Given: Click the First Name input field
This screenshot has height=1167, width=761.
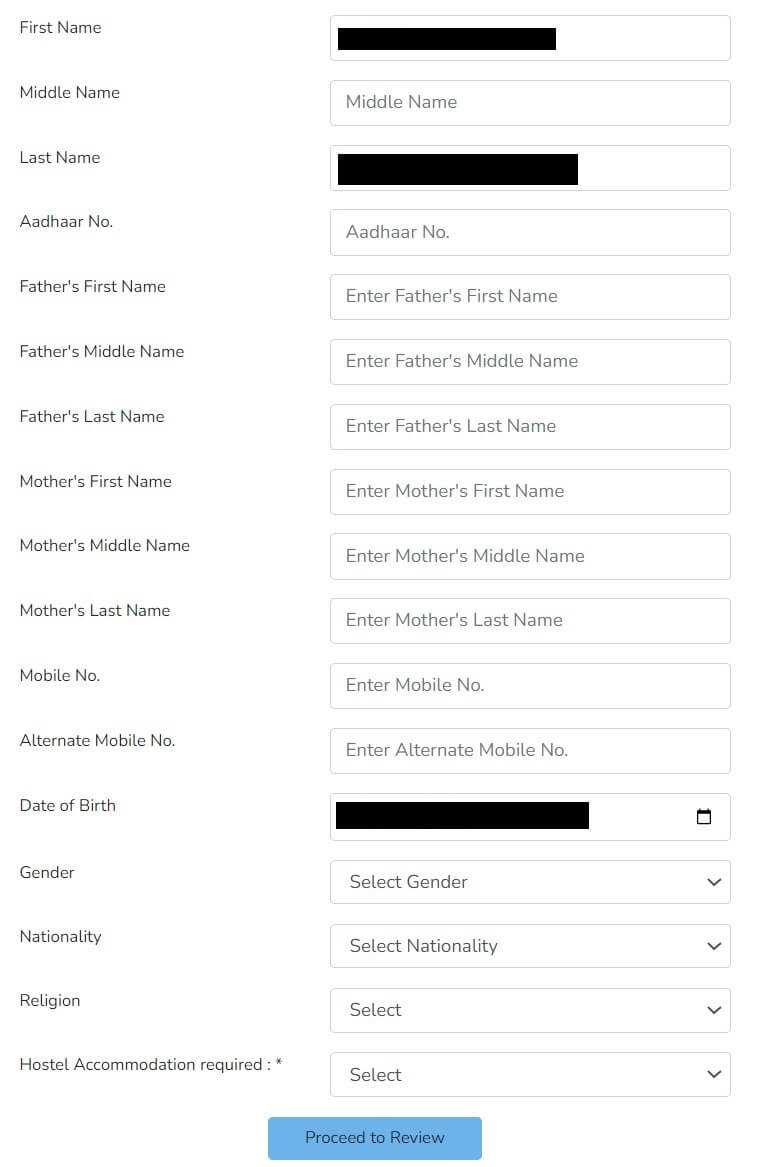Looking at the screenshot, I should point(530,38).
